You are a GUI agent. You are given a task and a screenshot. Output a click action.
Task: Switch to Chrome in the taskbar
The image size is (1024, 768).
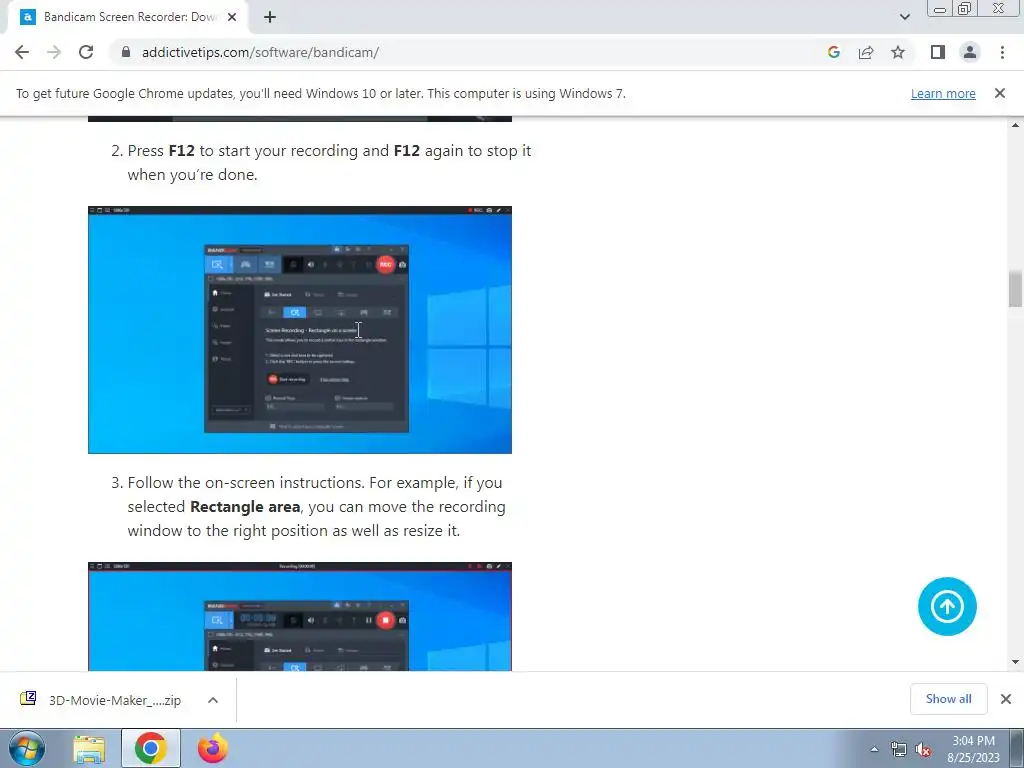click(150, 748)
